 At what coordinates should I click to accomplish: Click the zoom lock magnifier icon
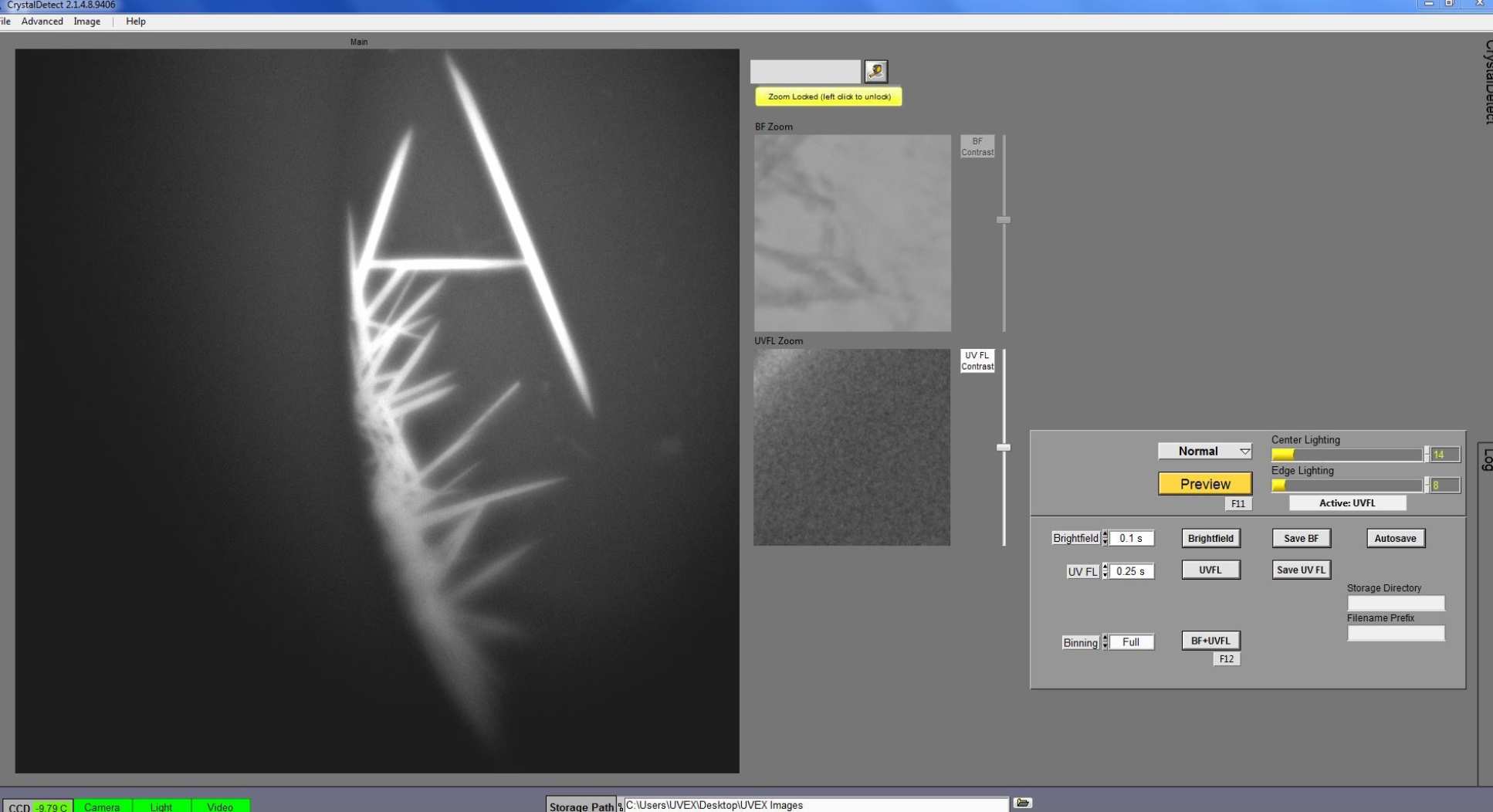click(x=875, y=71)
